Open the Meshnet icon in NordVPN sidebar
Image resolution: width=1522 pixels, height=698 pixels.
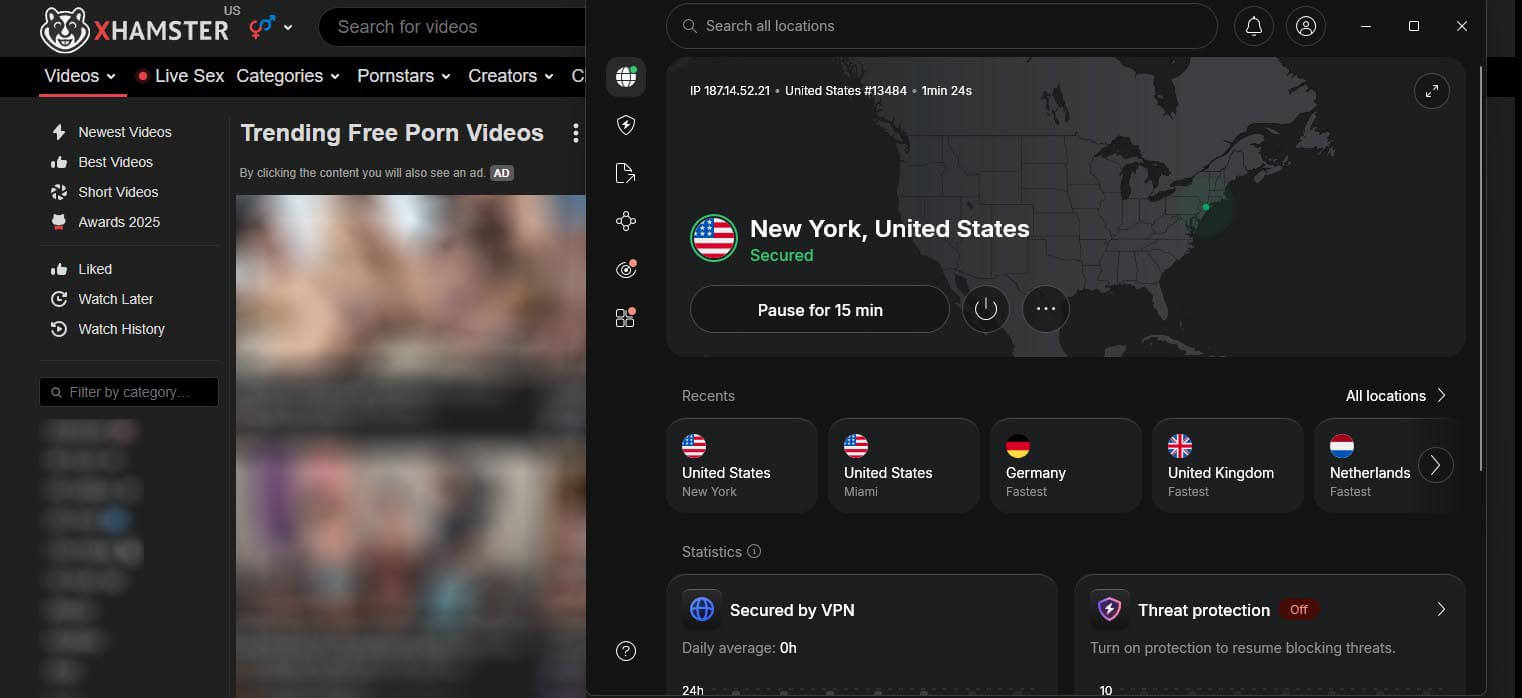[x=626, y=221]
